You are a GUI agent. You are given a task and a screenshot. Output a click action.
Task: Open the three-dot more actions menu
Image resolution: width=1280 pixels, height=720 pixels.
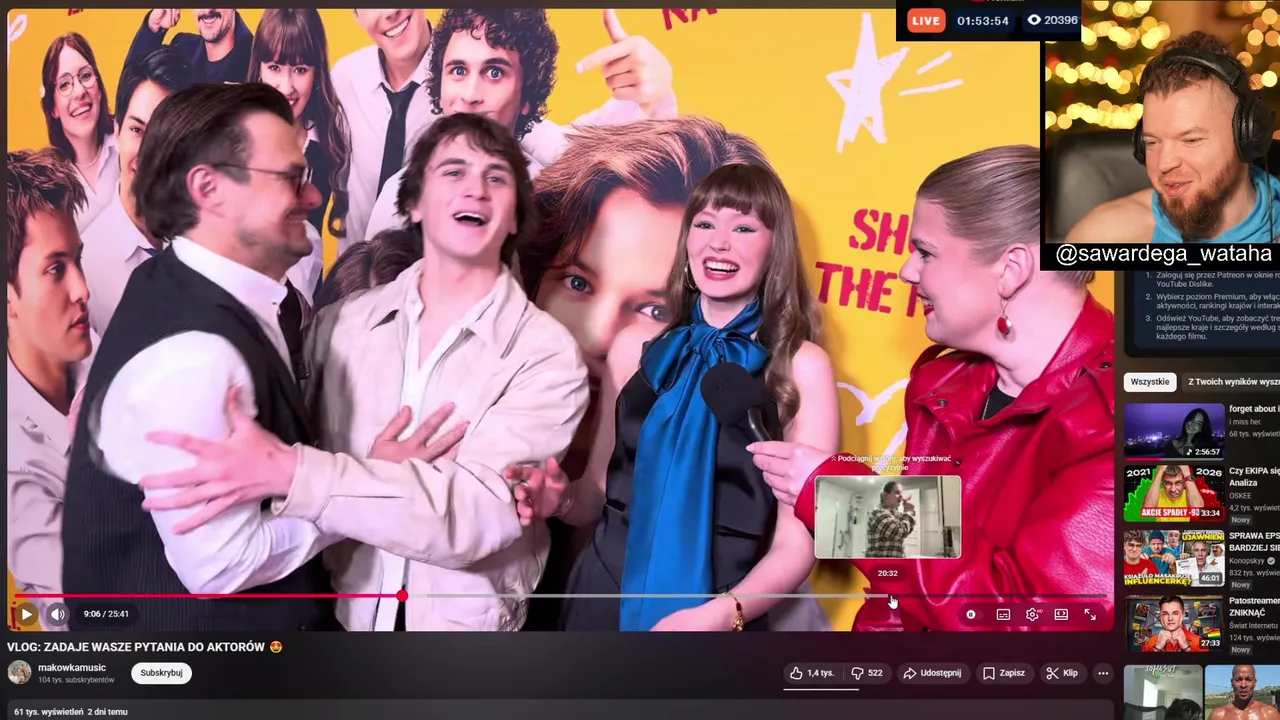(x=1103, y=673)
